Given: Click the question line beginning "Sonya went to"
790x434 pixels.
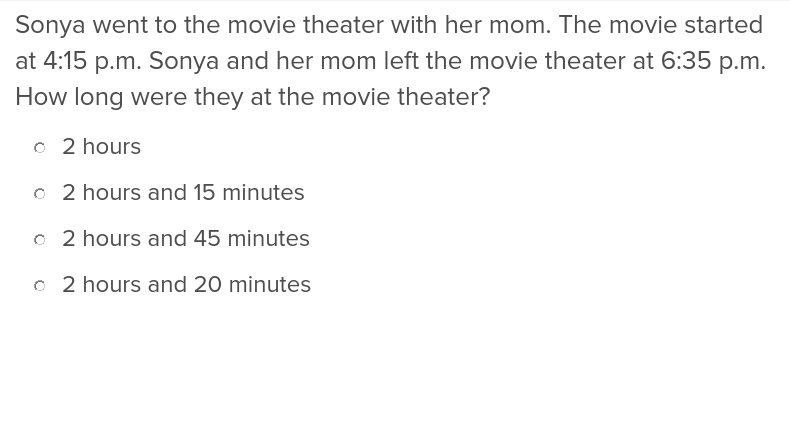Looking at the screenshot, I should (x=388, y=25).
